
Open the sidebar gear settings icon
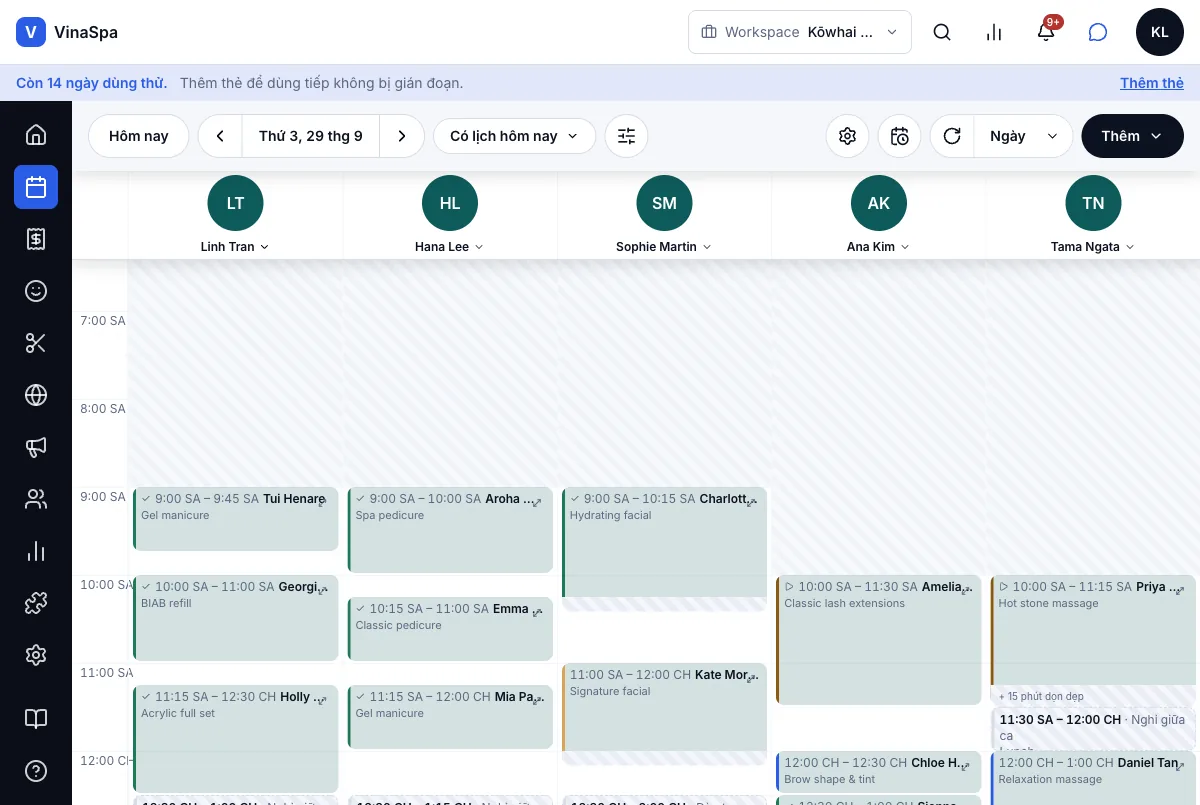coord(36,655)
